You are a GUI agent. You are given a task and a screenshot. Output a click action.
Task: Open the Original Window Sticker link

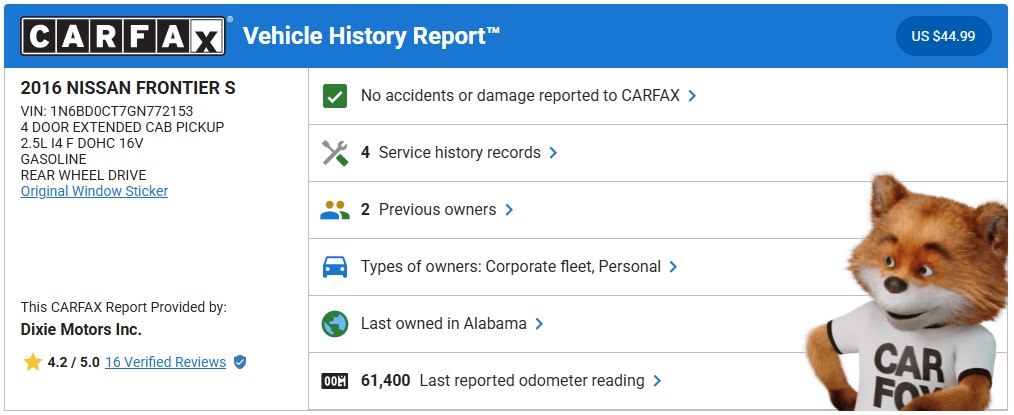click(94, 191)
